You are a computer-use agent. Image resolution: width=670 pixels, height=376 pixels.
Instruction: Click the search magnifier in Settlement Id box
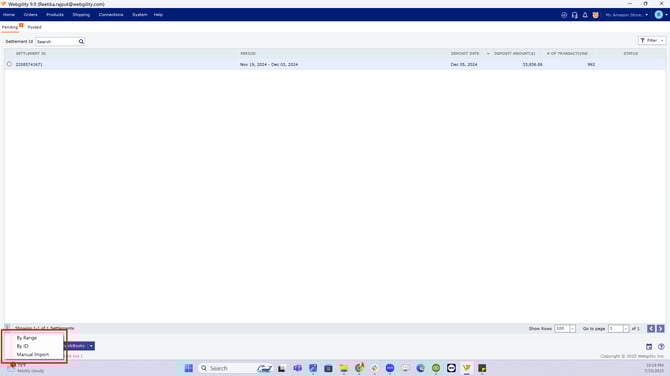pyautogui.click(x=81, y=41)
